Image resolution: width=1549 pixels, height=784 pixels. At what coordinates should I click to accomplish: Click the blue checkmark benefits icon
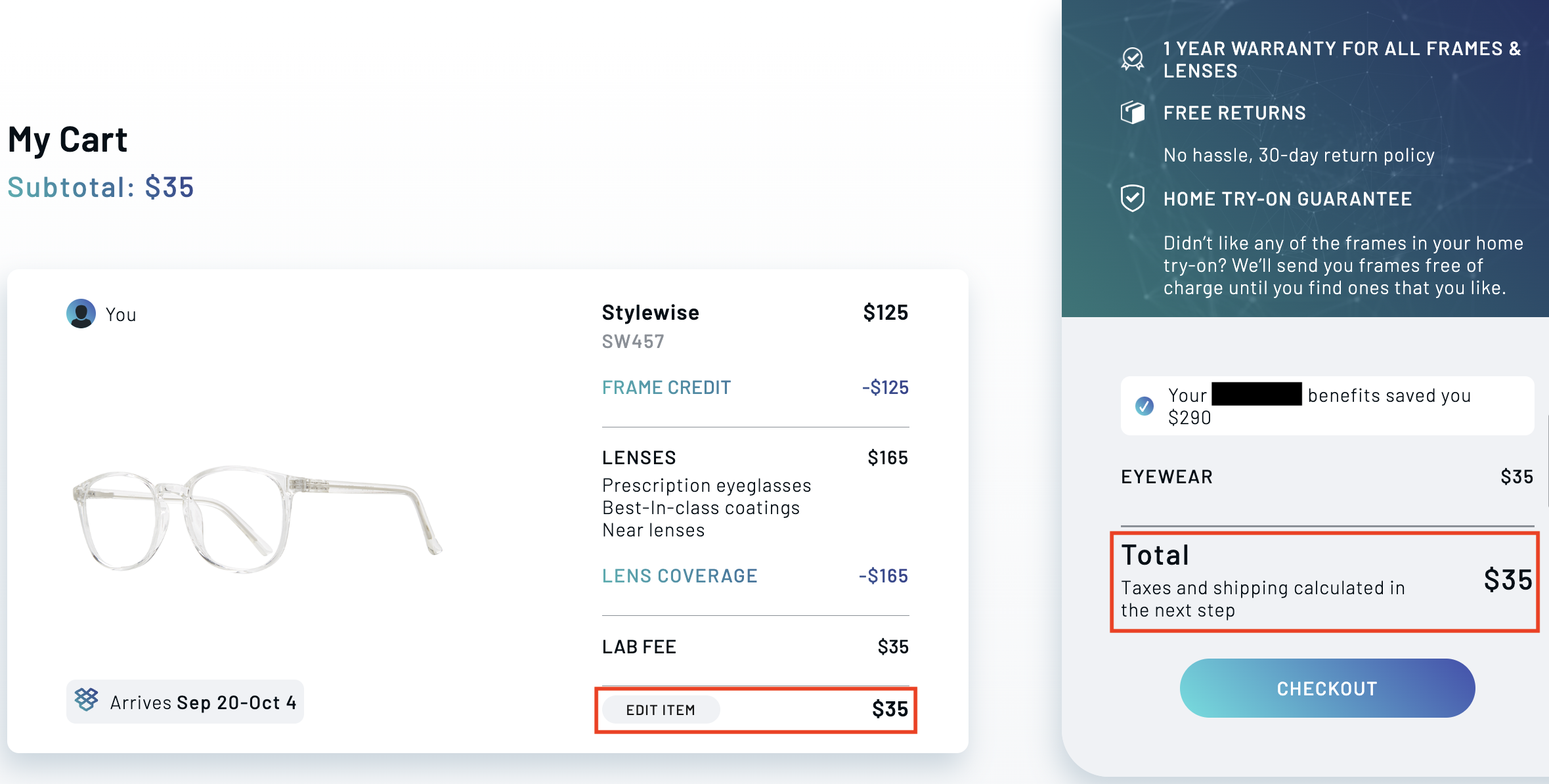1144,406
